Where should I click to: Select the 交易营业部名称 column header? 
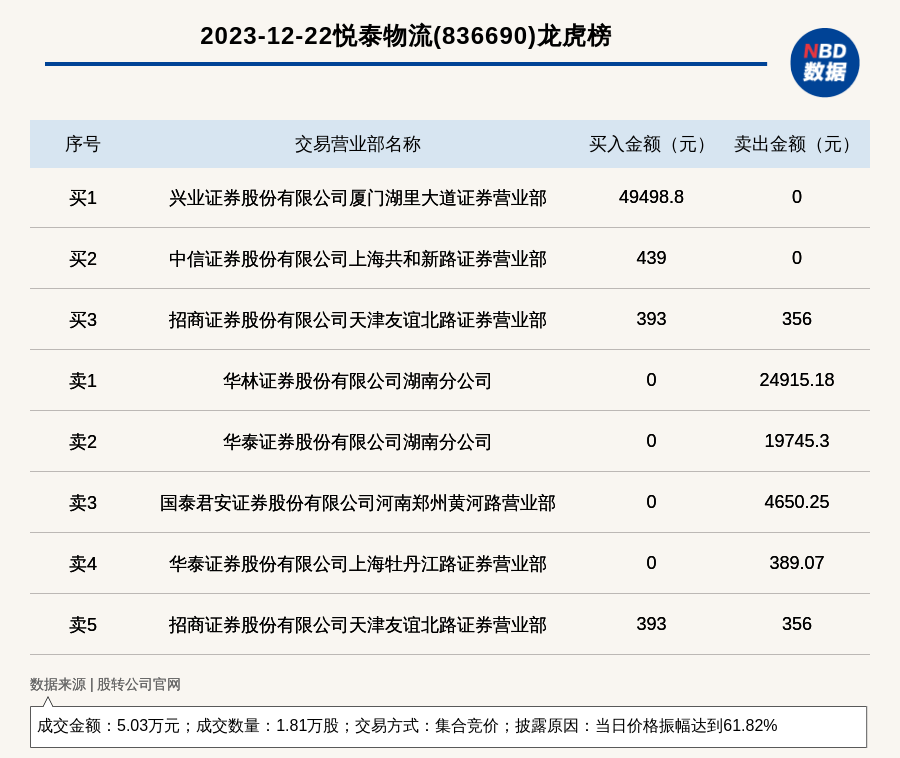[x=357, y=144]
